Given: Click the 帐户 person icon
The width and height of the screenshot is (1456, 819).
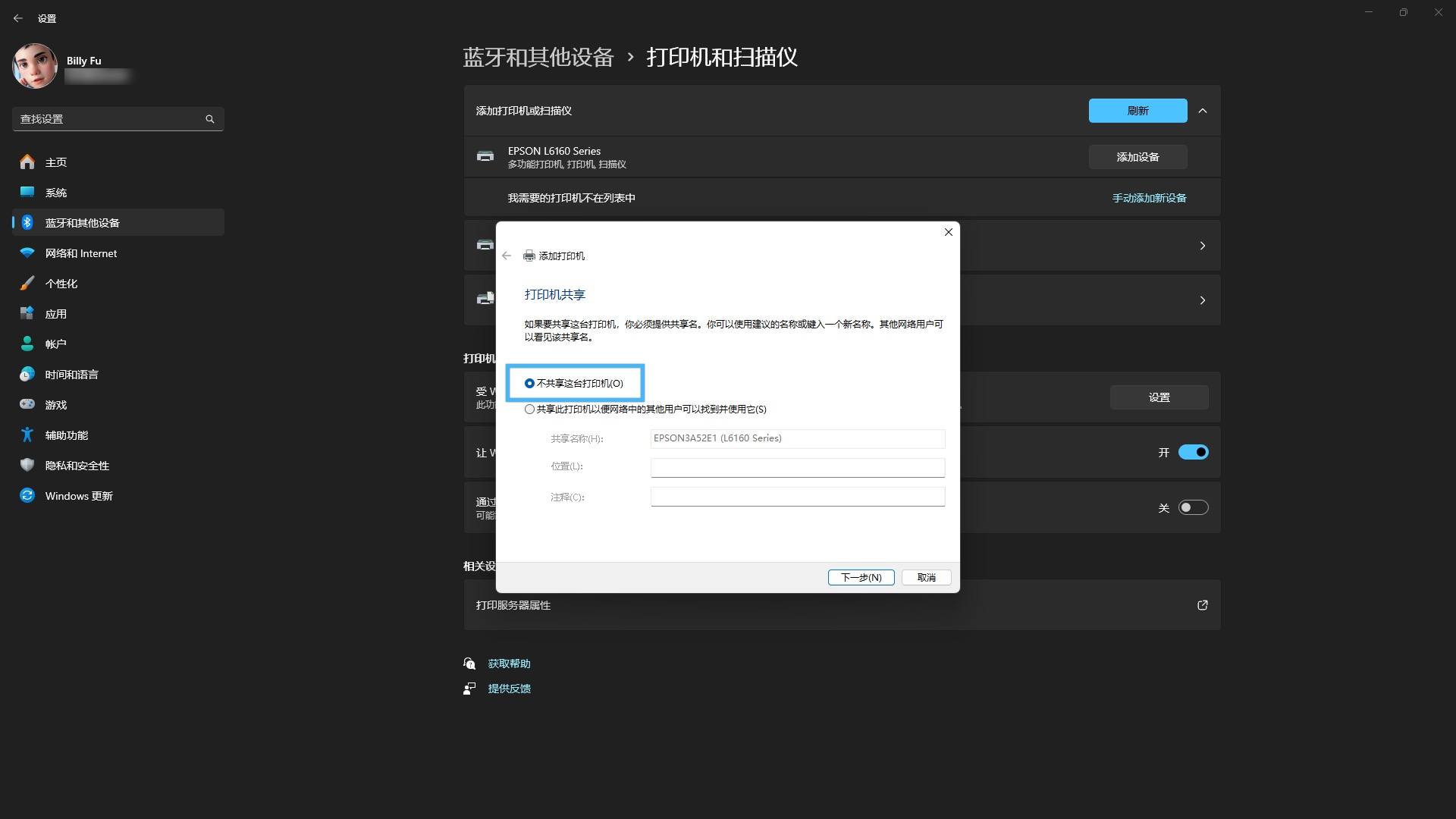Looking at the screenshot, I should coord(27,344).
